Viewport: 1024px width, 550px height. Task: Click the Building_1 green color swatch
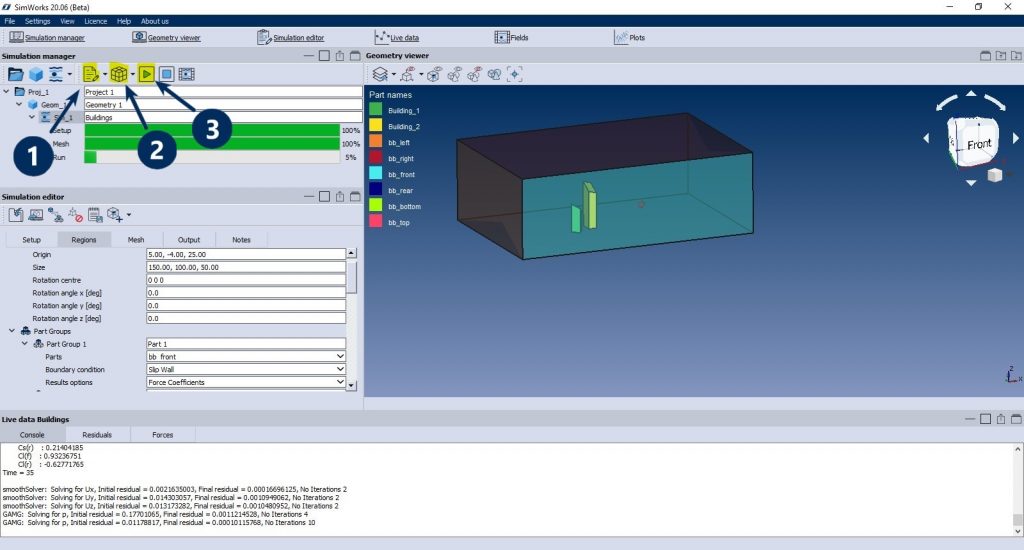point(376,110)
